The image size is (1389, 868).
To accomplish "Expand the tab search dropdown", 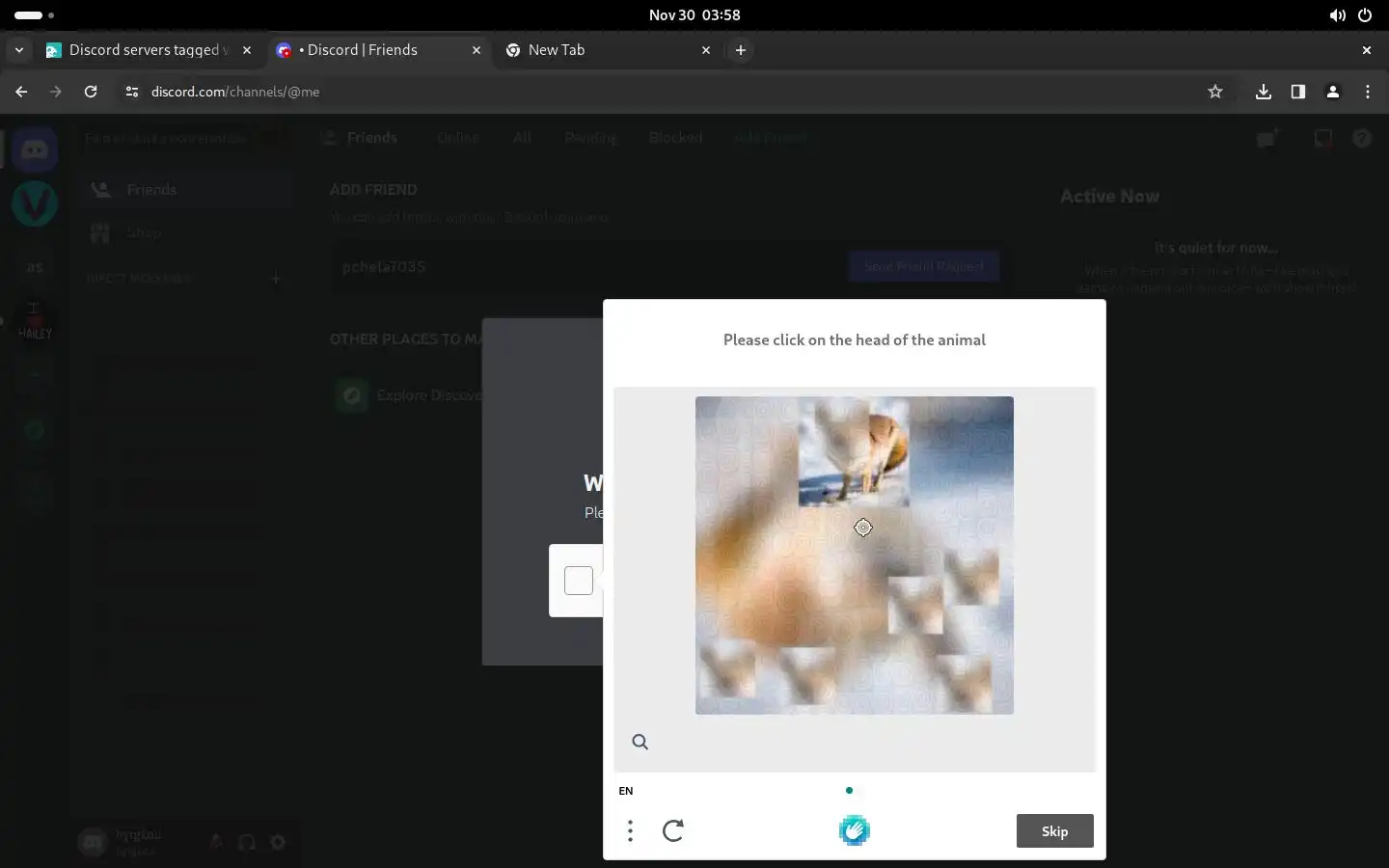I will tap(18, 50).
